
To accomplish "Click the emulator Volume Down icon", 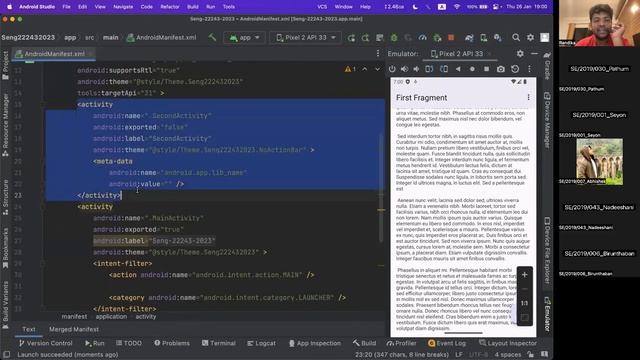I will coord(416,69).
